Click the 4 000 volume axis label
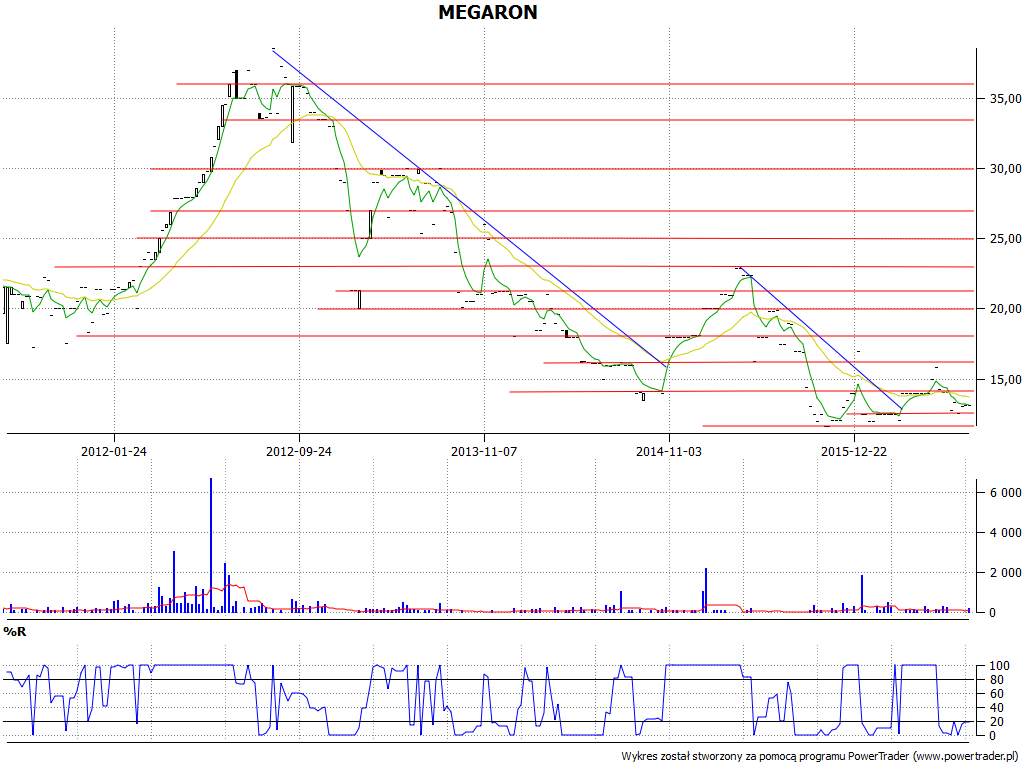The height and width of the screenshot is (768, 1024). [x=1006, y=533]
